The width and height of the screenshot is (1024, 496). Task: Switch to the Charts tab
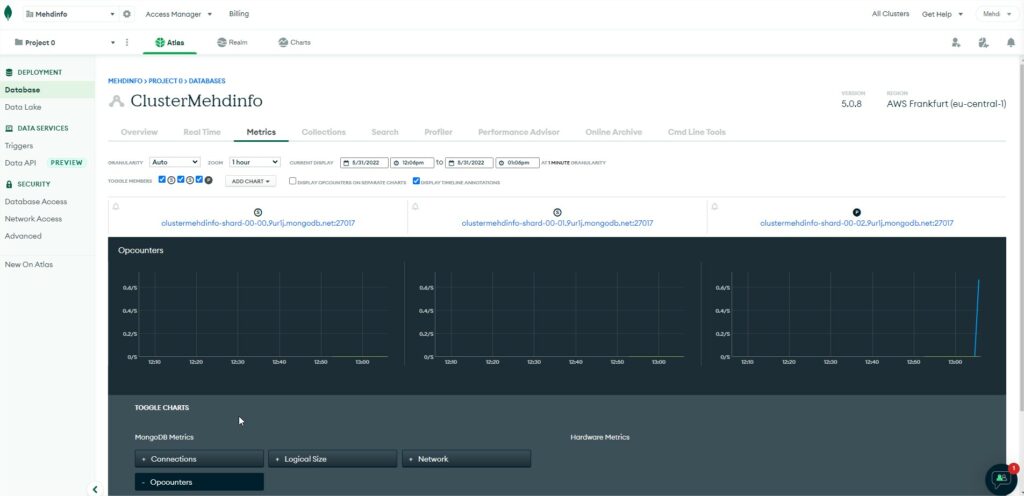[x=294, y=42]
